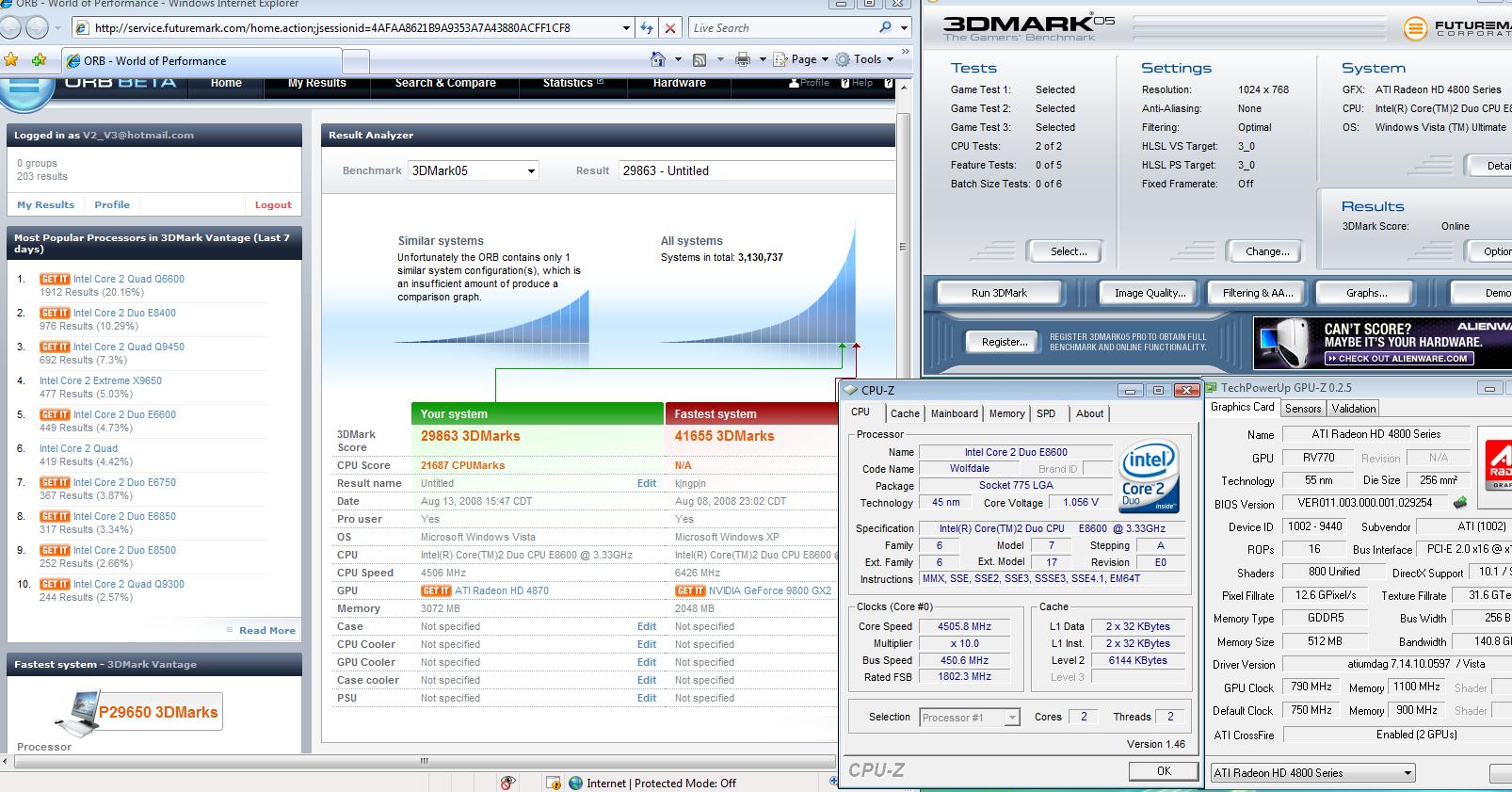The height and width of the screenshot is (792, 1512).
Task: Click OK button in CPU-Z
Action: coord(1164,771)
